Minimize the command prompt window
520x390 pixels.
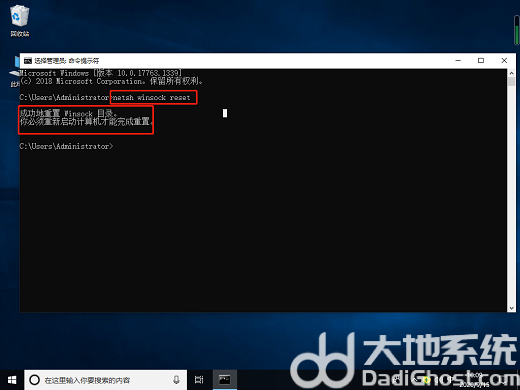point(458,61)
